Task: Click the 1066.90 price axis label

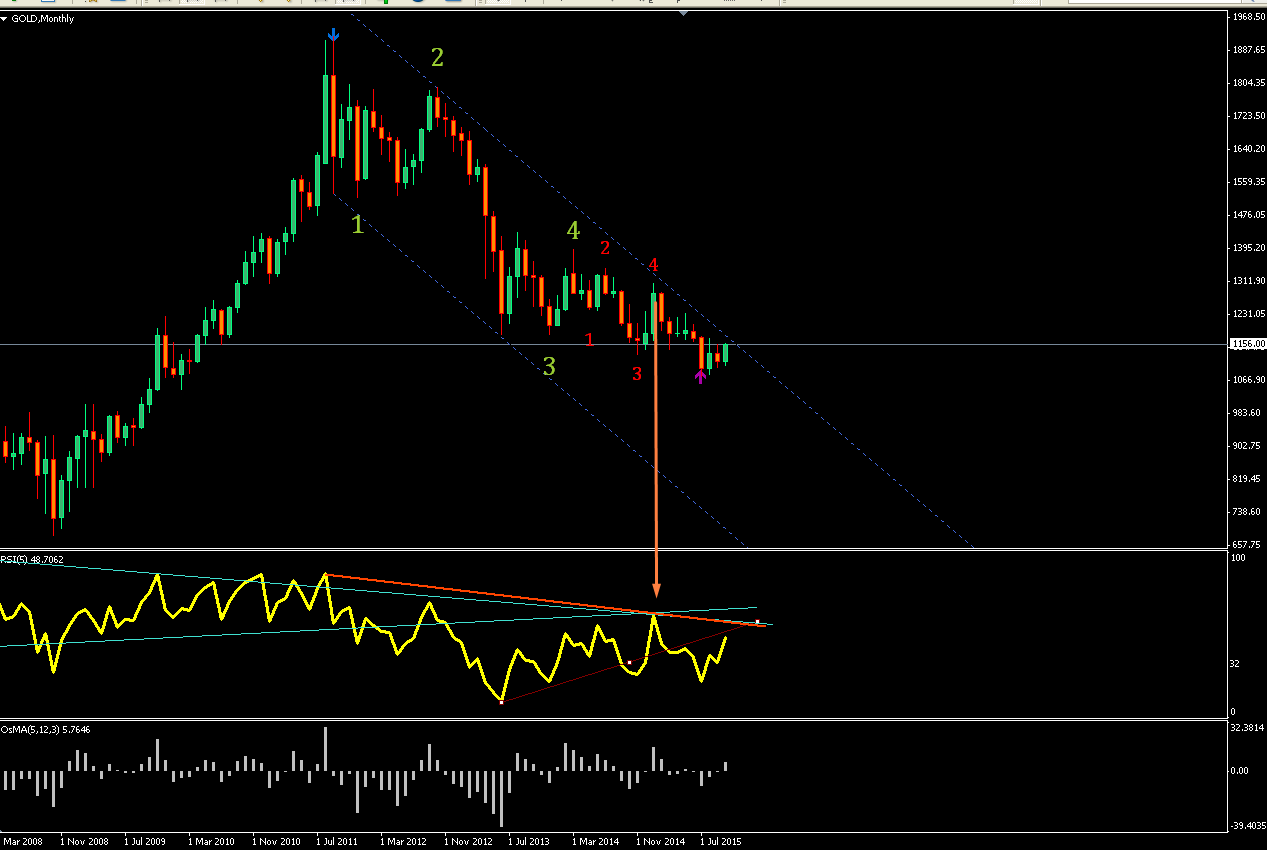Action: 1249,380
